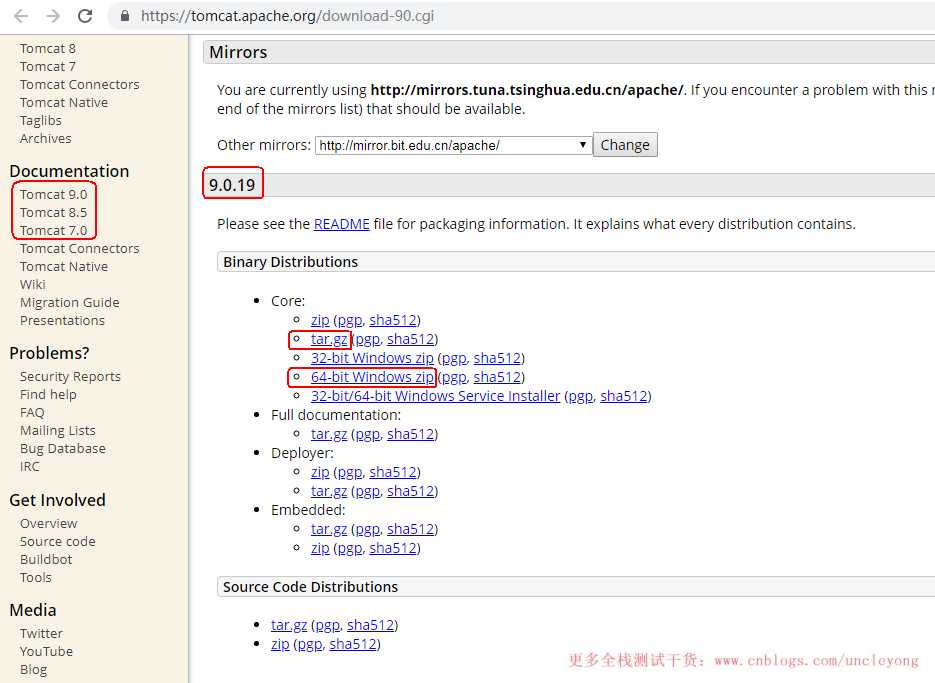Screen dimensions: 935x683
Task: Open sha512 for Source Code zip
Action: pos(352,644)
